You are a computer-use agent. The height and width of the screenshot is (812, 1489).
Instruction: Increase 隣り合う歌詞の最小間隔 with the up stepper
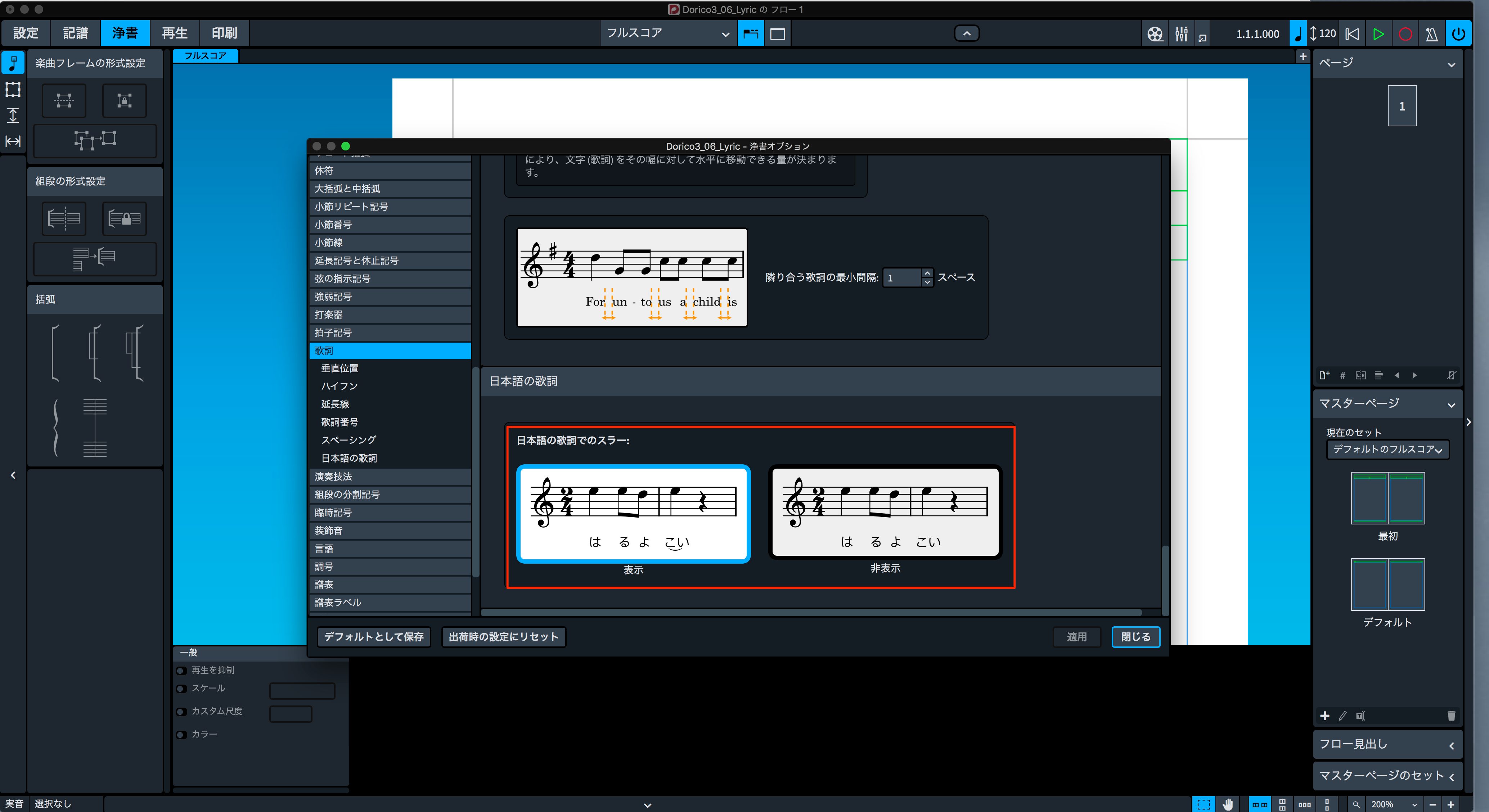point(927,273)
